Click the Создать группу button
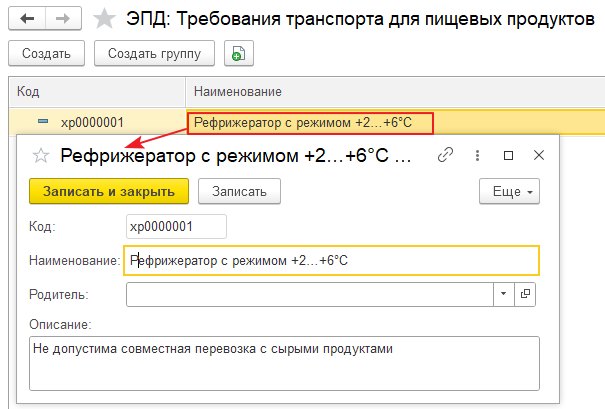 pos(154,53)
